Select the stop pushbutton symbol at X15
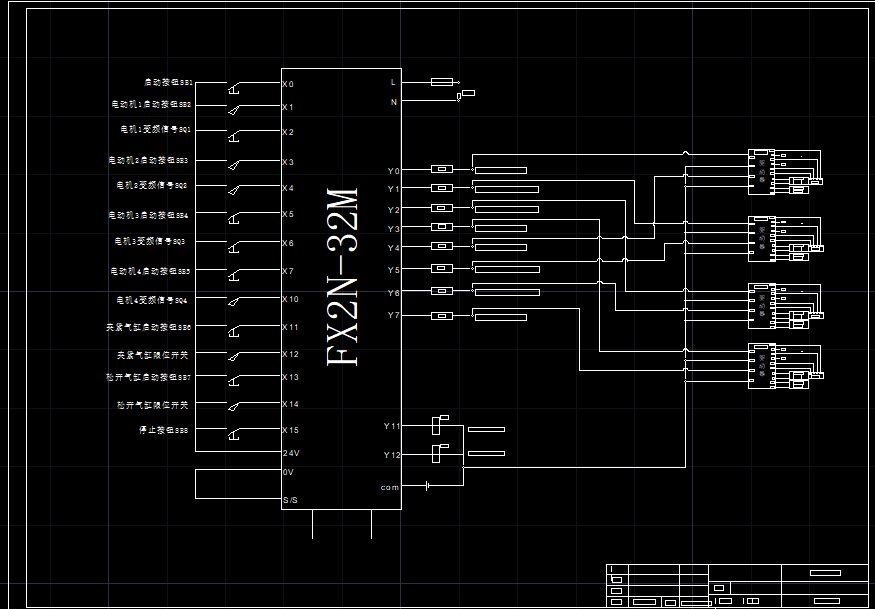This screenshot has width=875, height=609. (x=234, y=434)
